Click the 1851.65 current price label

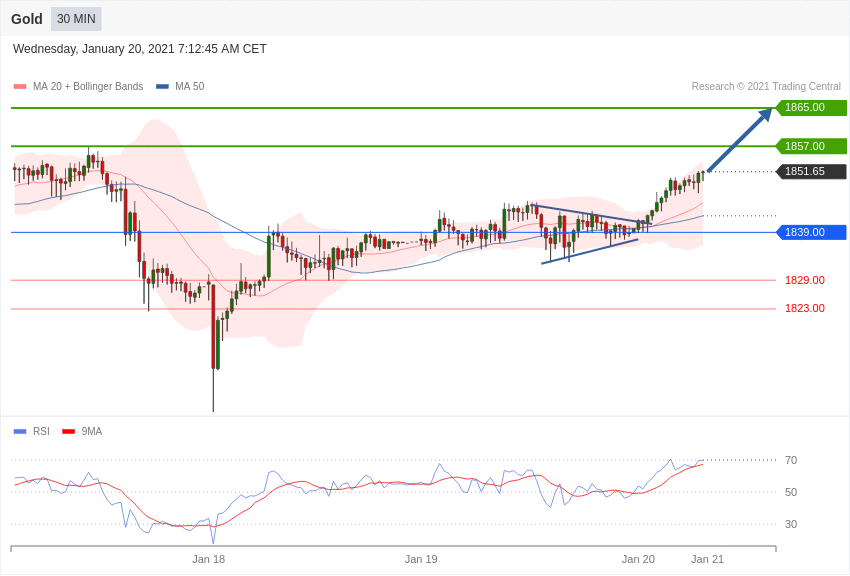click(811, 171)
